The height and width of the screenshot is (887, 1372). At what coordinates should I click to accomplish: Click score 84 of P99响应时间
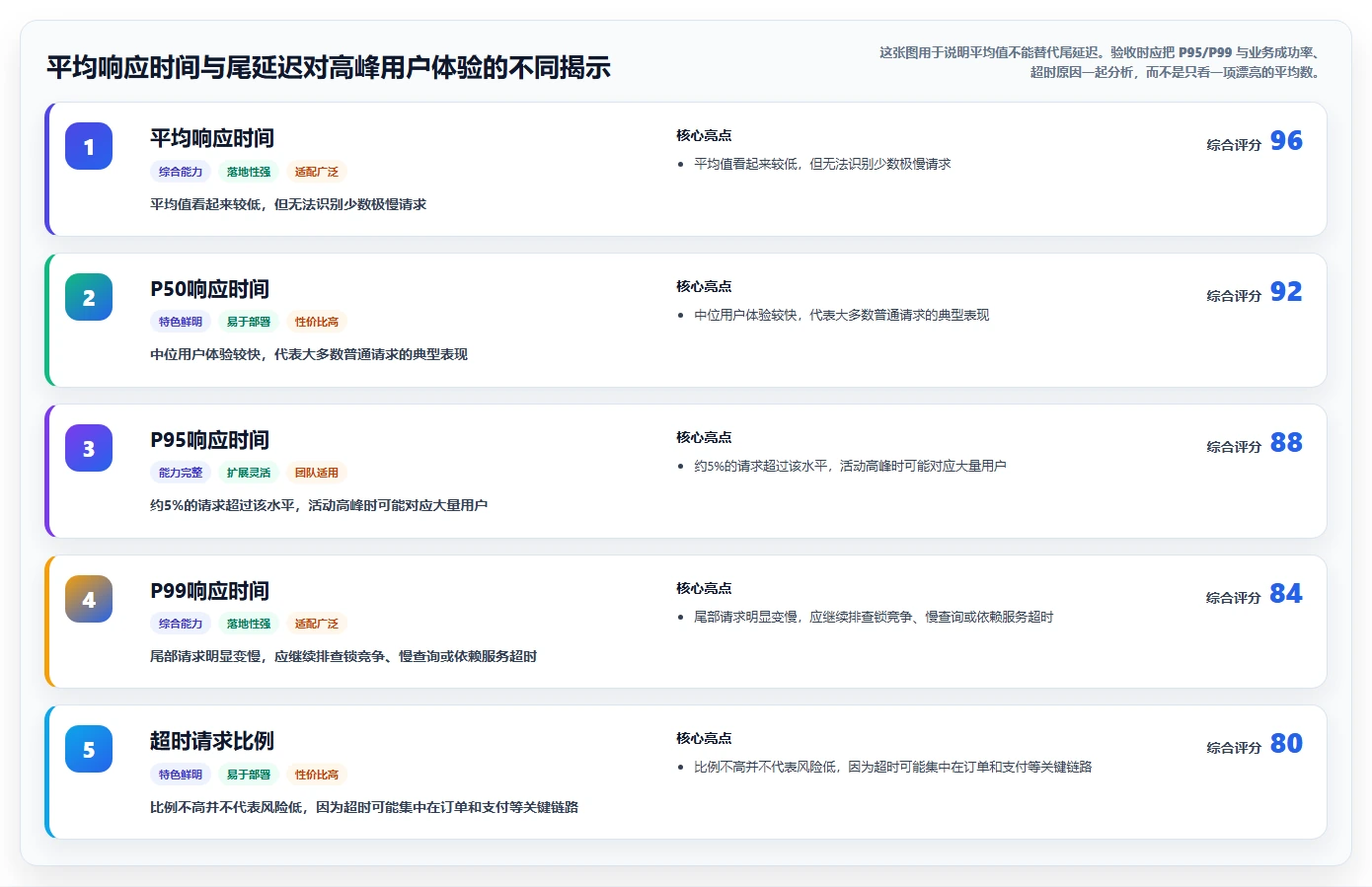tap(1286, 594)
